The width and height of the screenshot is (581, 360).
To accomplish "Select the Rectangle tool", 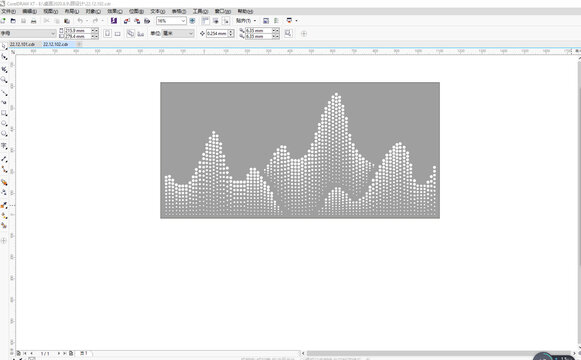I will pos(4,113).
